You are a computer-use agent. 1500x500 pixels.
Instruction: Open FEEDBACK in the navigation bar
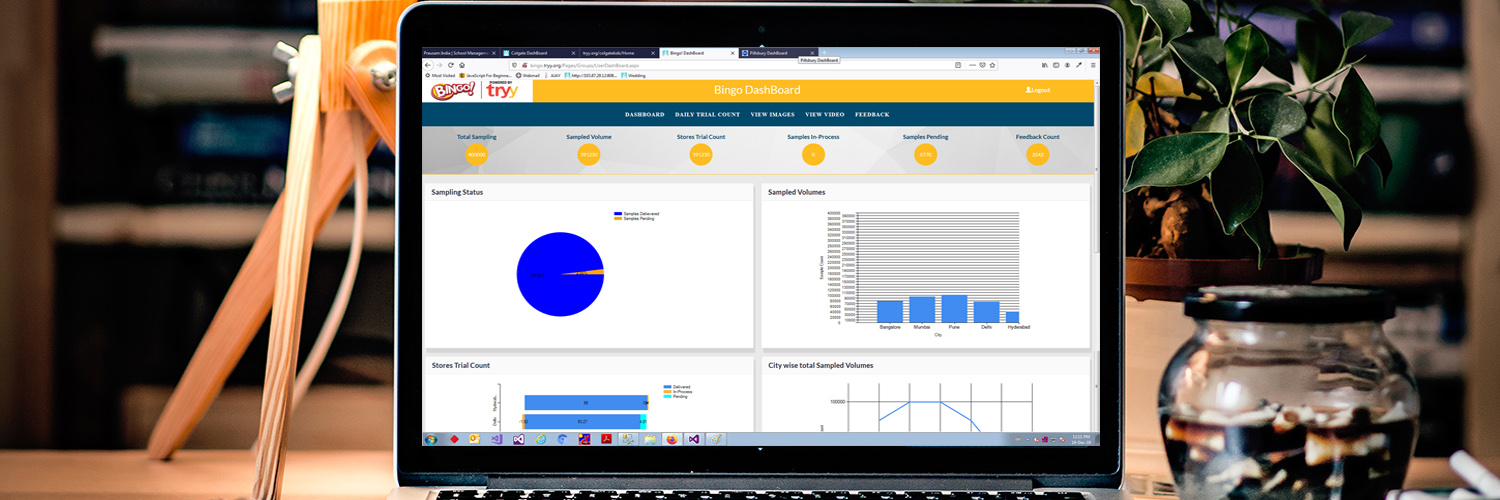(872, 115)
